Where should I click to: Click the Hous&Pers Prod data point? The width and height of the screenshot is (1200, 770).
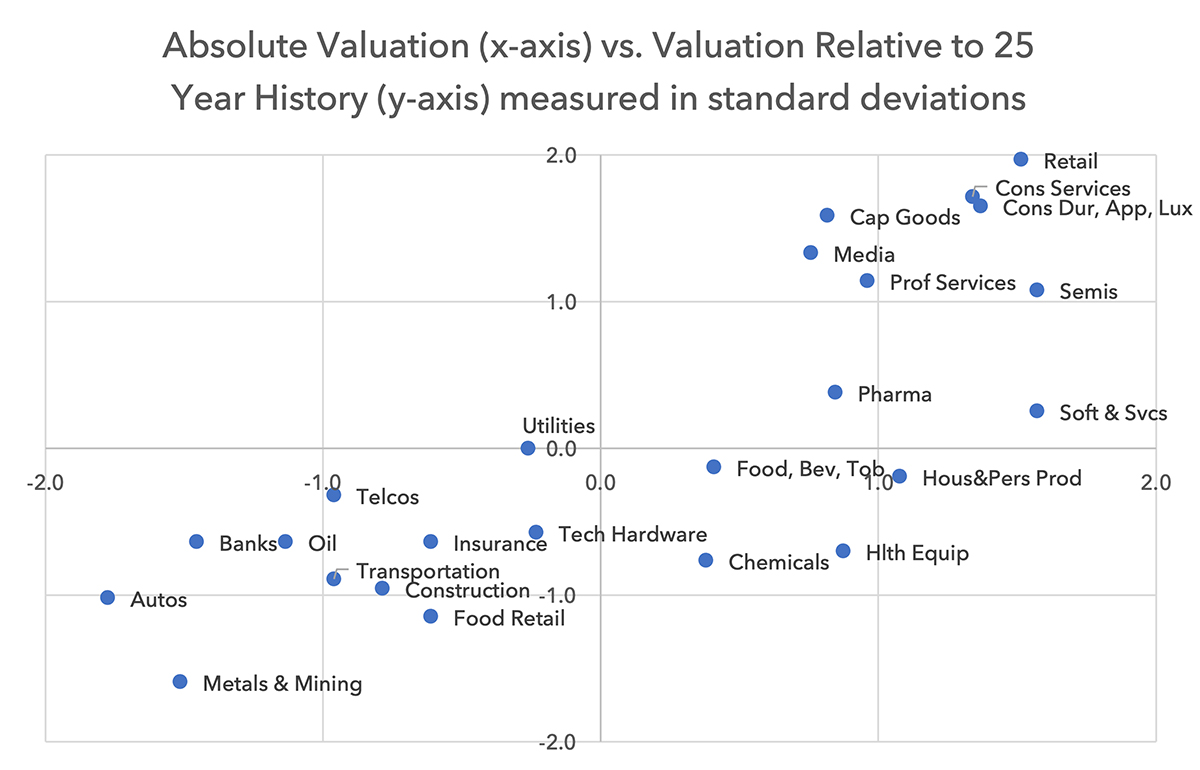point(899,476)
